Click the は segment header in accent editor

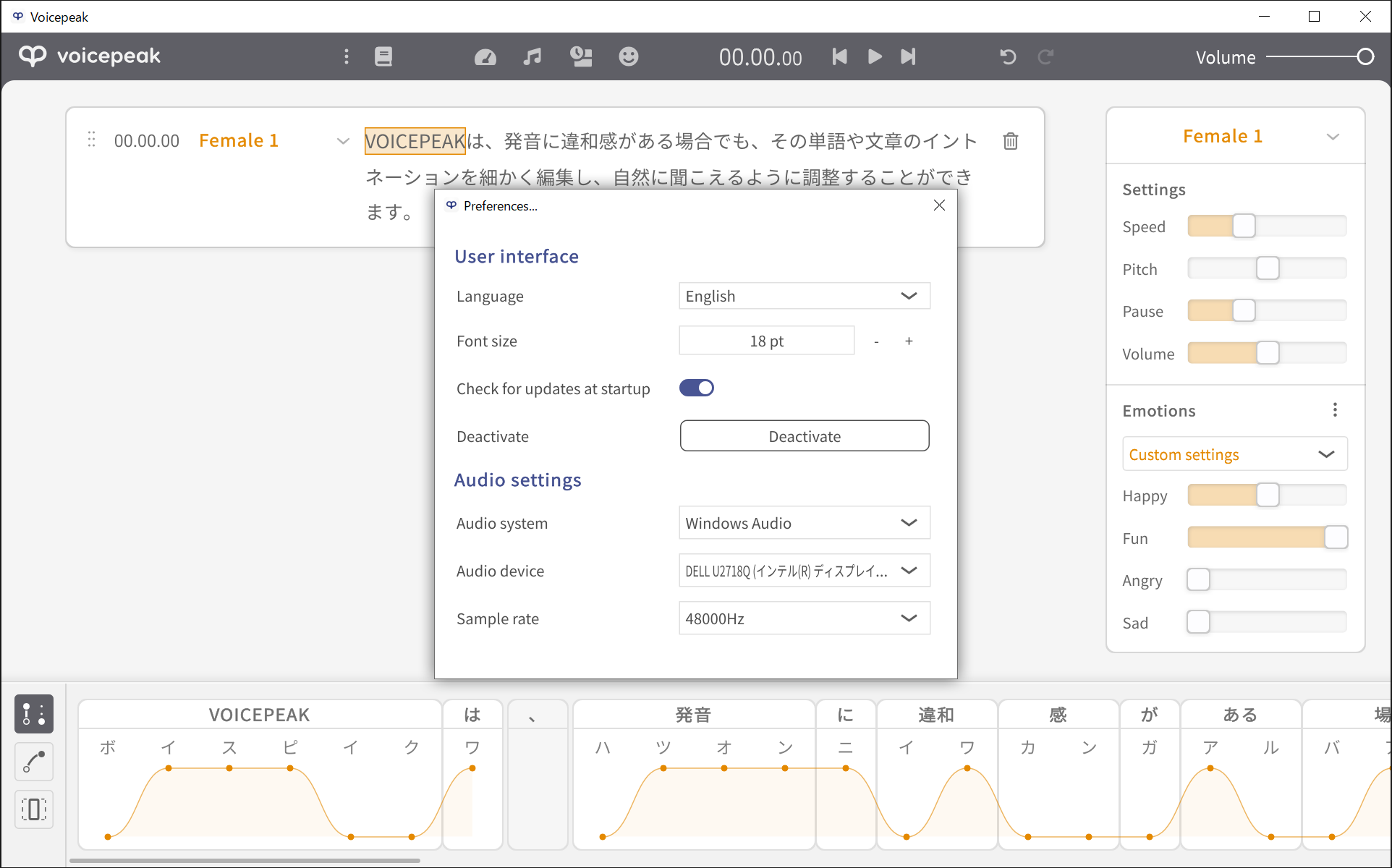coord(472,715)
